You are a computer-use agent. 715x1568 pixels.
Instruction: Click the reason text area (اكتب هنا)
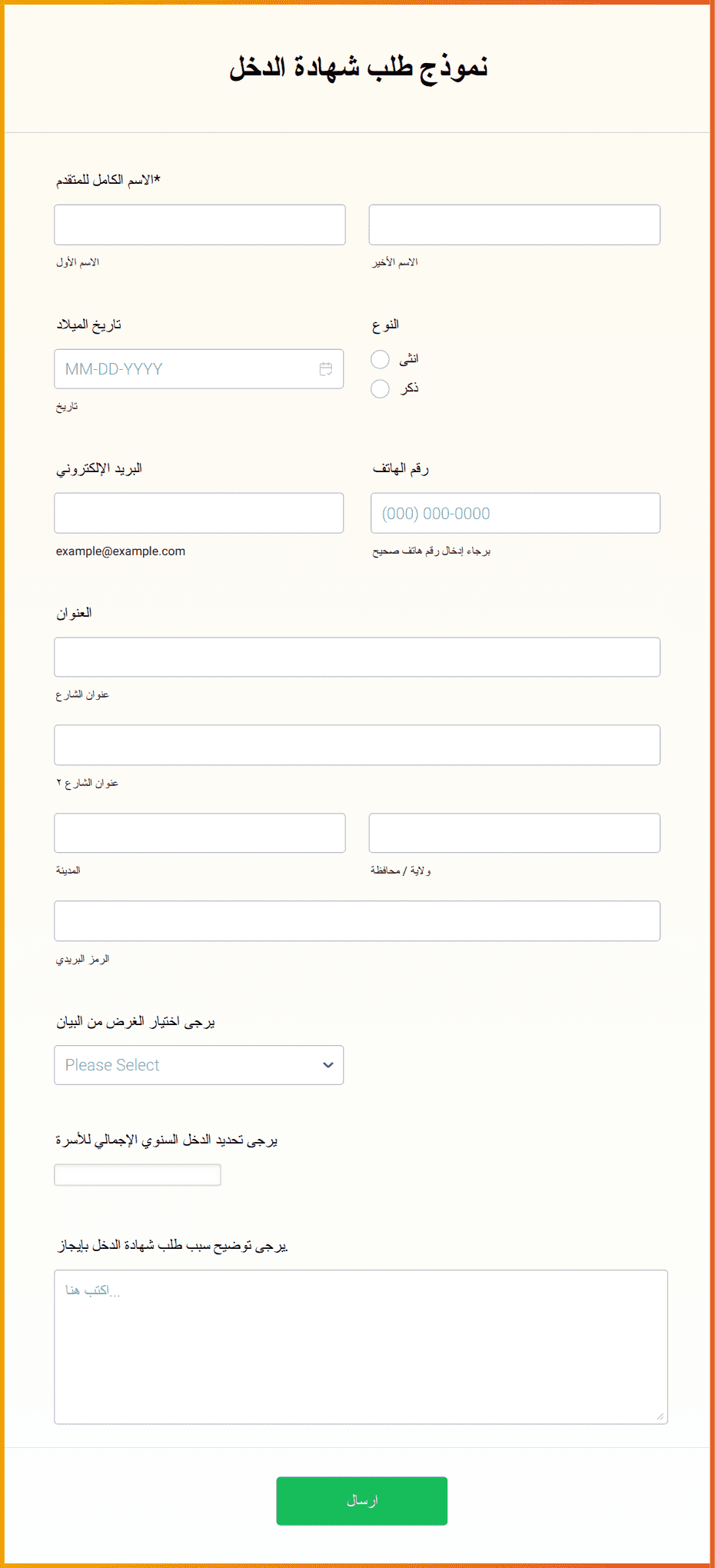(x=361, y=1347)
